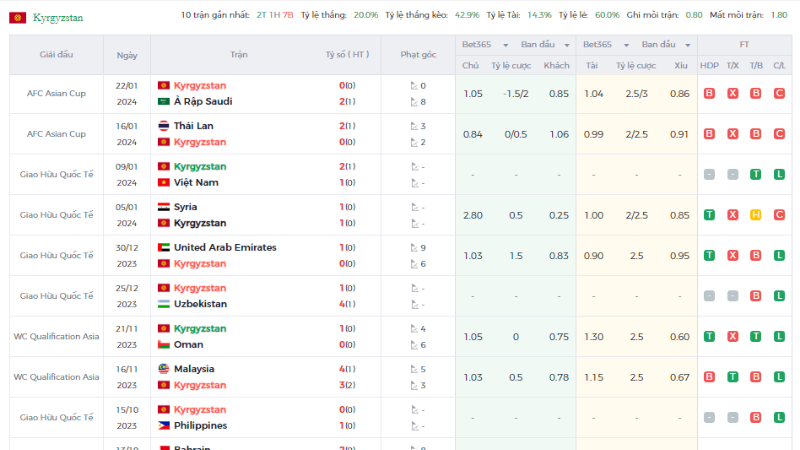
Task: Click WC Qualification Asia for the 16/11 match
Action: pos(56,377)
